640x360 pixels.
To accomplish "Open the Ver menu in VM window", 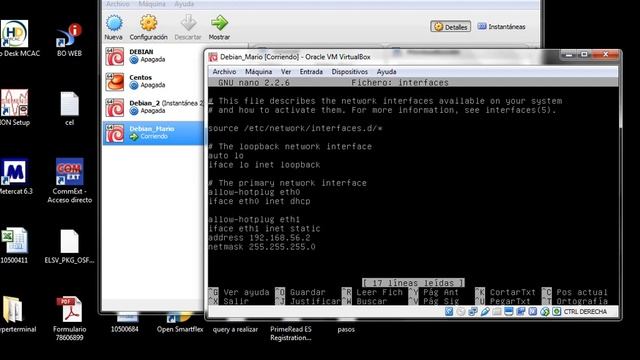I will point(286,71).
